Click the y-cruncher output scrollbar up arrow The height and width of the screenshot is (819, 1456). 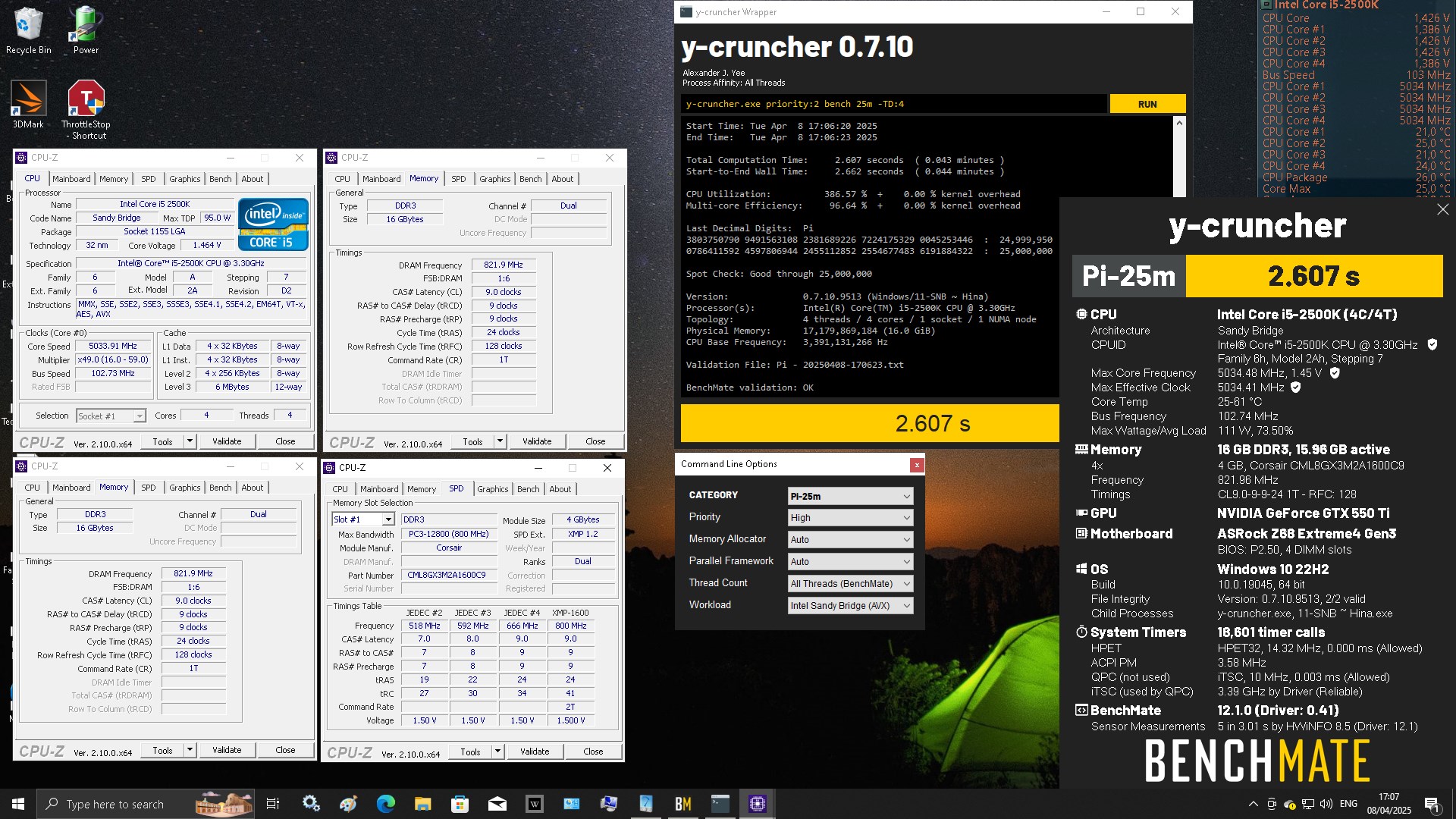pyautogui.click(x=1179, y=123)
